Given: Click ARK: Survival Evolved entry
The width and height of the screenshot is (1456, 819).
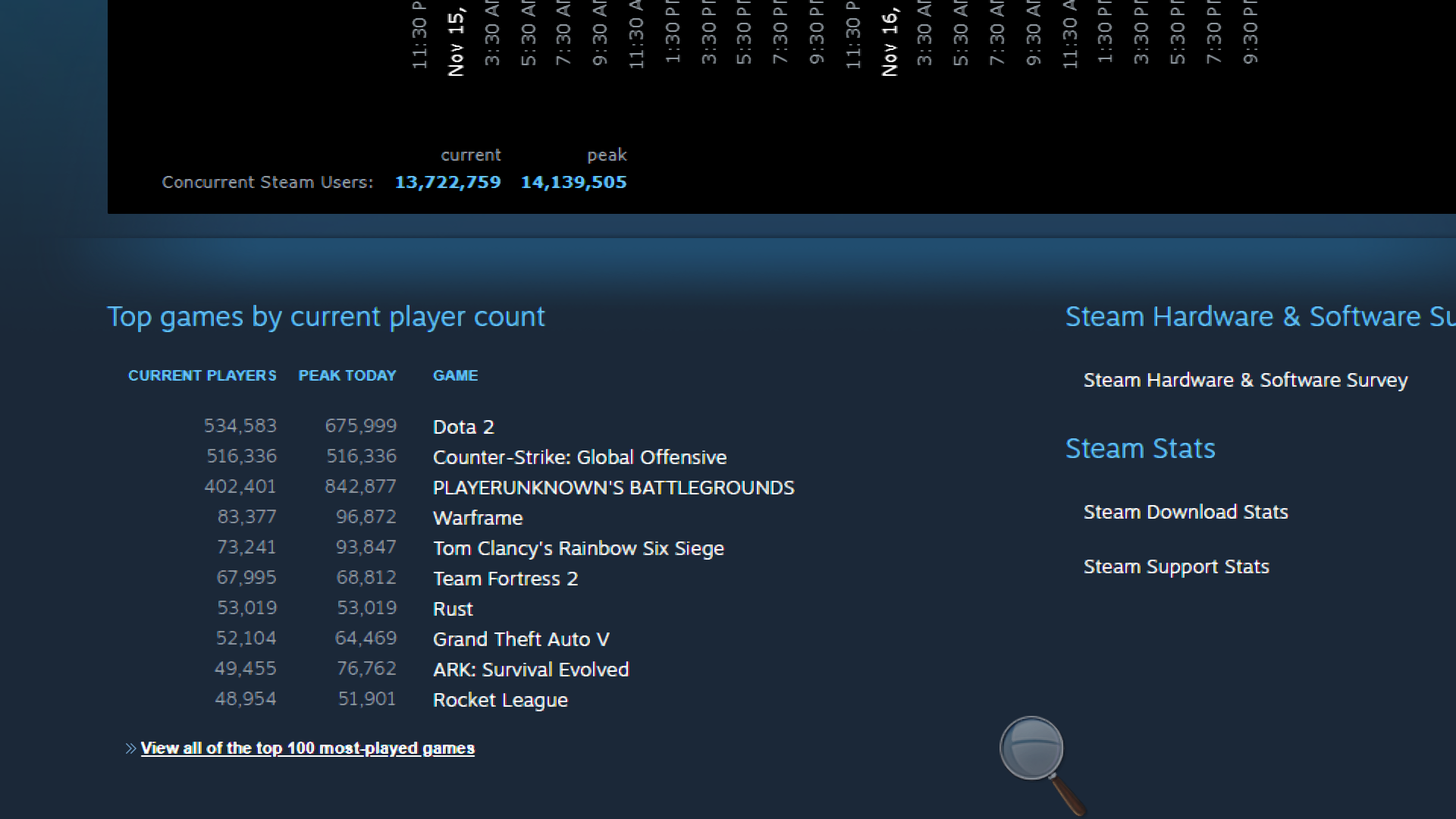Looking at the screenshot, I should [530, 670].
